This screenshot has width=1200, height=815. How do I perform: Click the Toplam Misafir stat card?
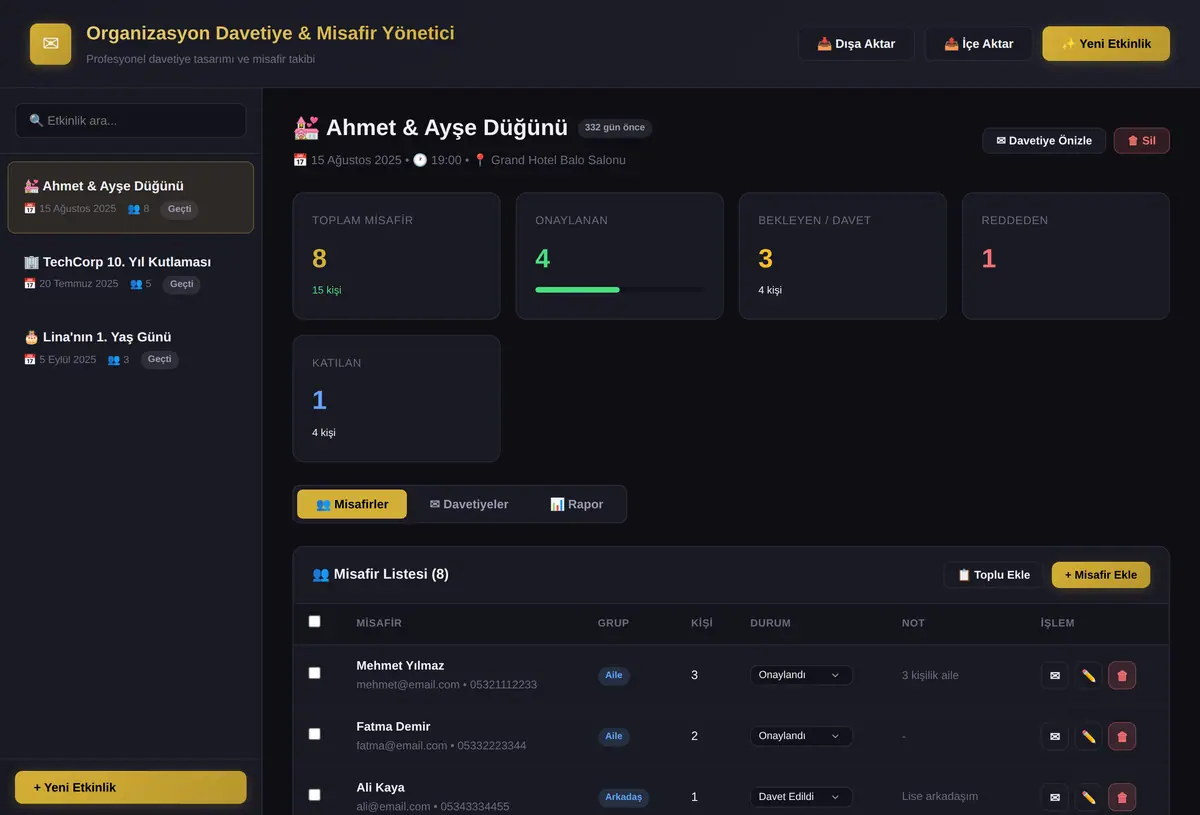click(x=396, y=256)
